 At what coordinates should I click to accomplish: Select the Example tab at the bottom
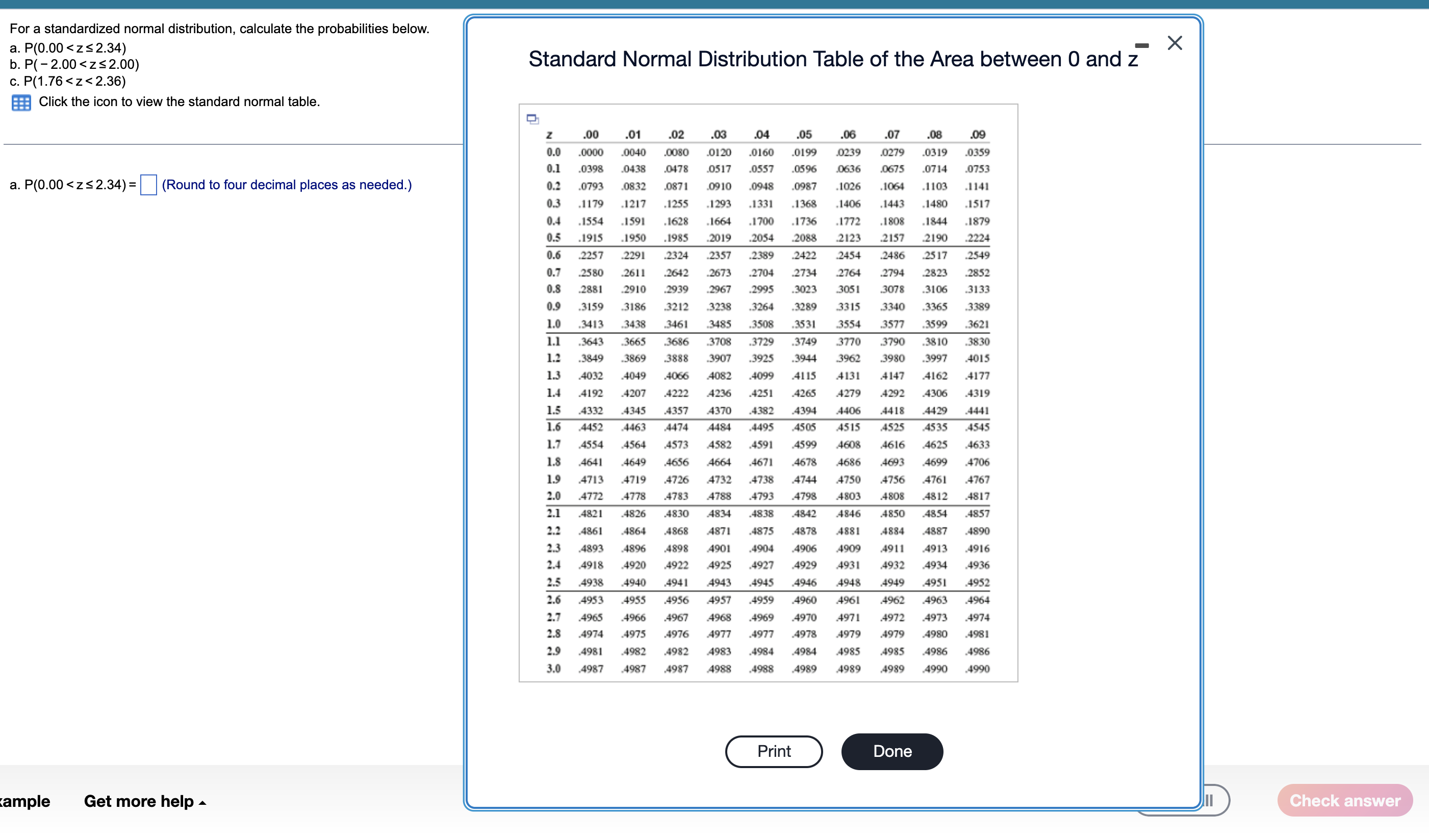[25, 801]
